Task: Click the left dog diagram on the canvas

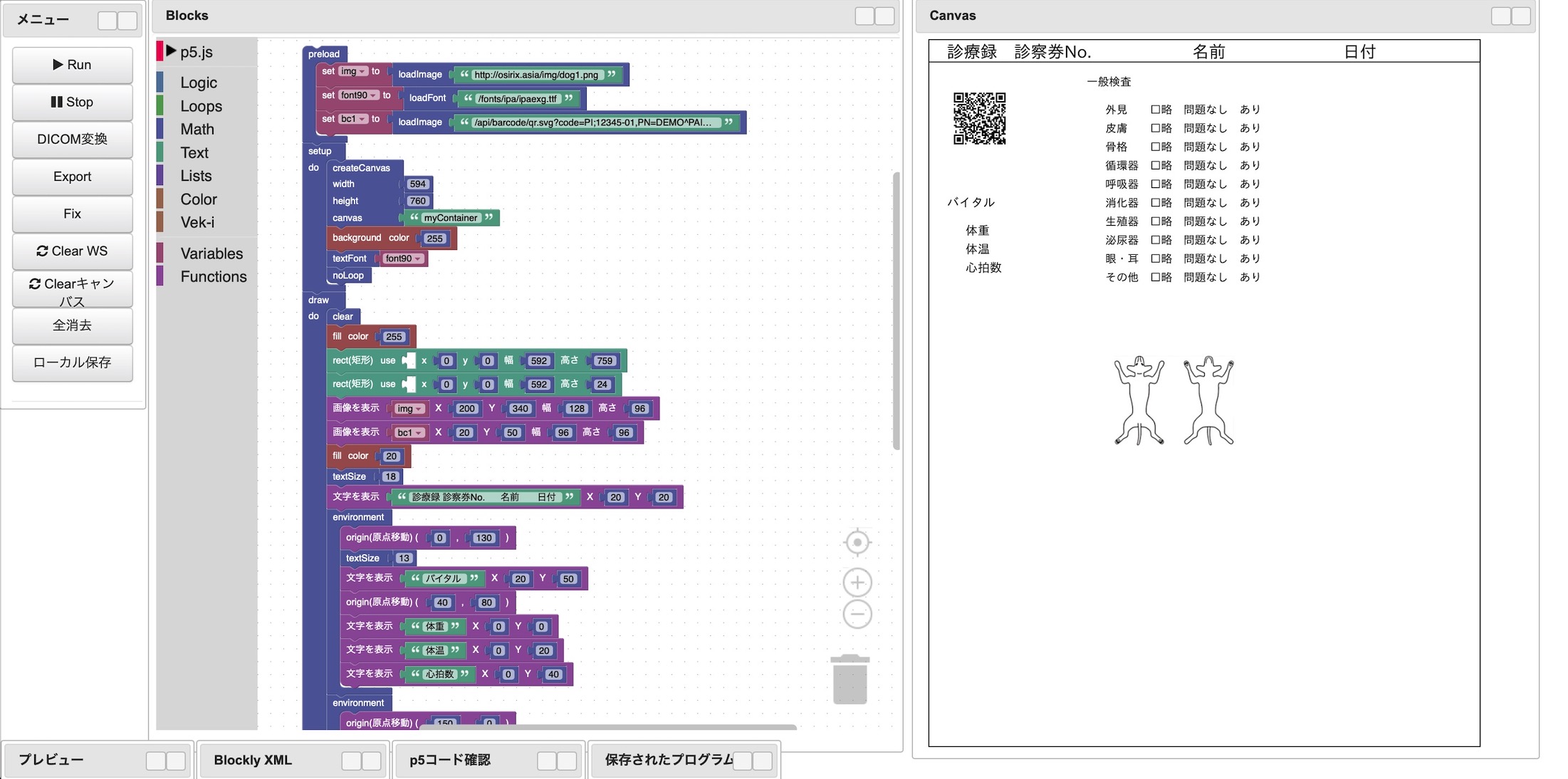Action: pyautogui.click(x=1139, y=401)
